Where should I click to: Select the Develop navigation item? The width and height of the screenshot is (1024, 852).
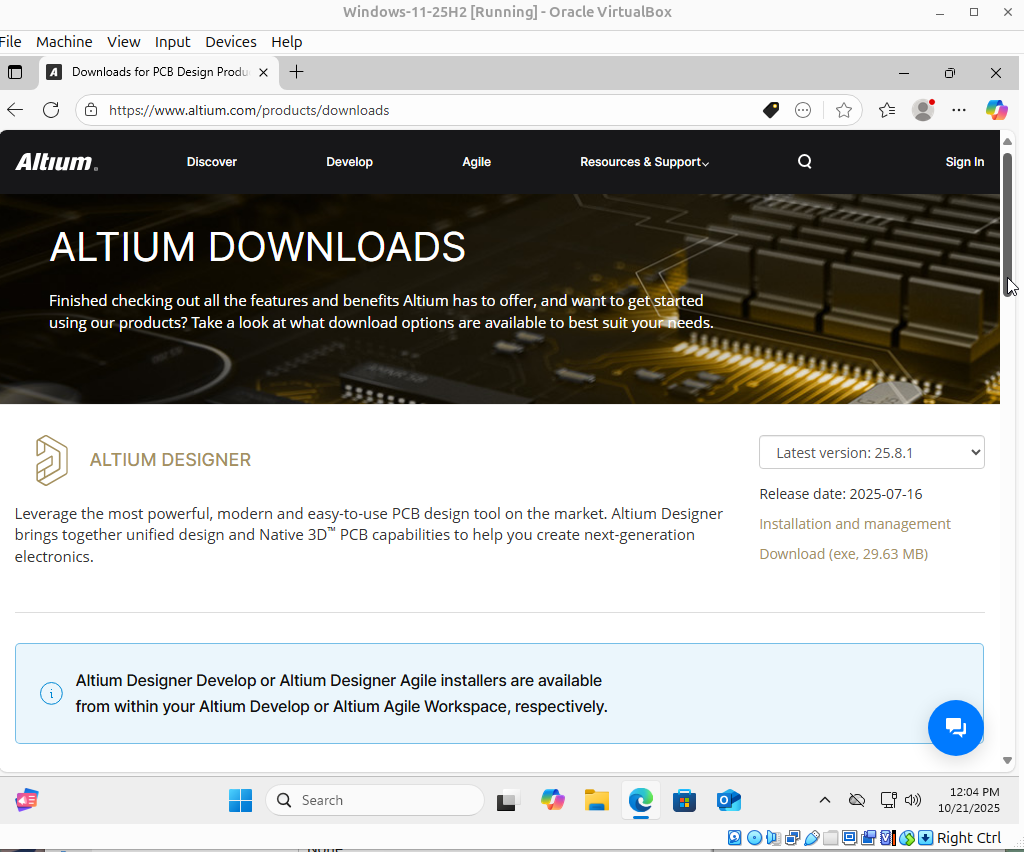point(349,161)
